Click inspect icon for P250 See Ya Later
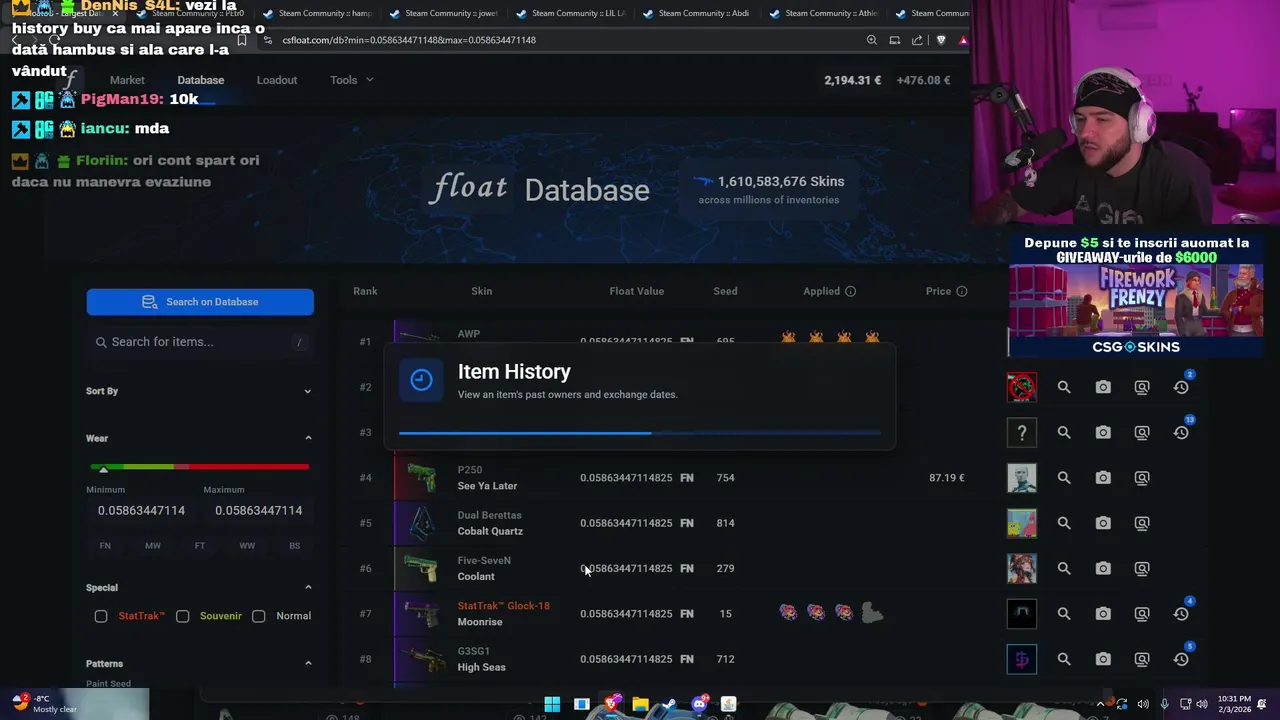Image resolution: width=1280 pixels, height=720 pixels. click(1142, 478)
